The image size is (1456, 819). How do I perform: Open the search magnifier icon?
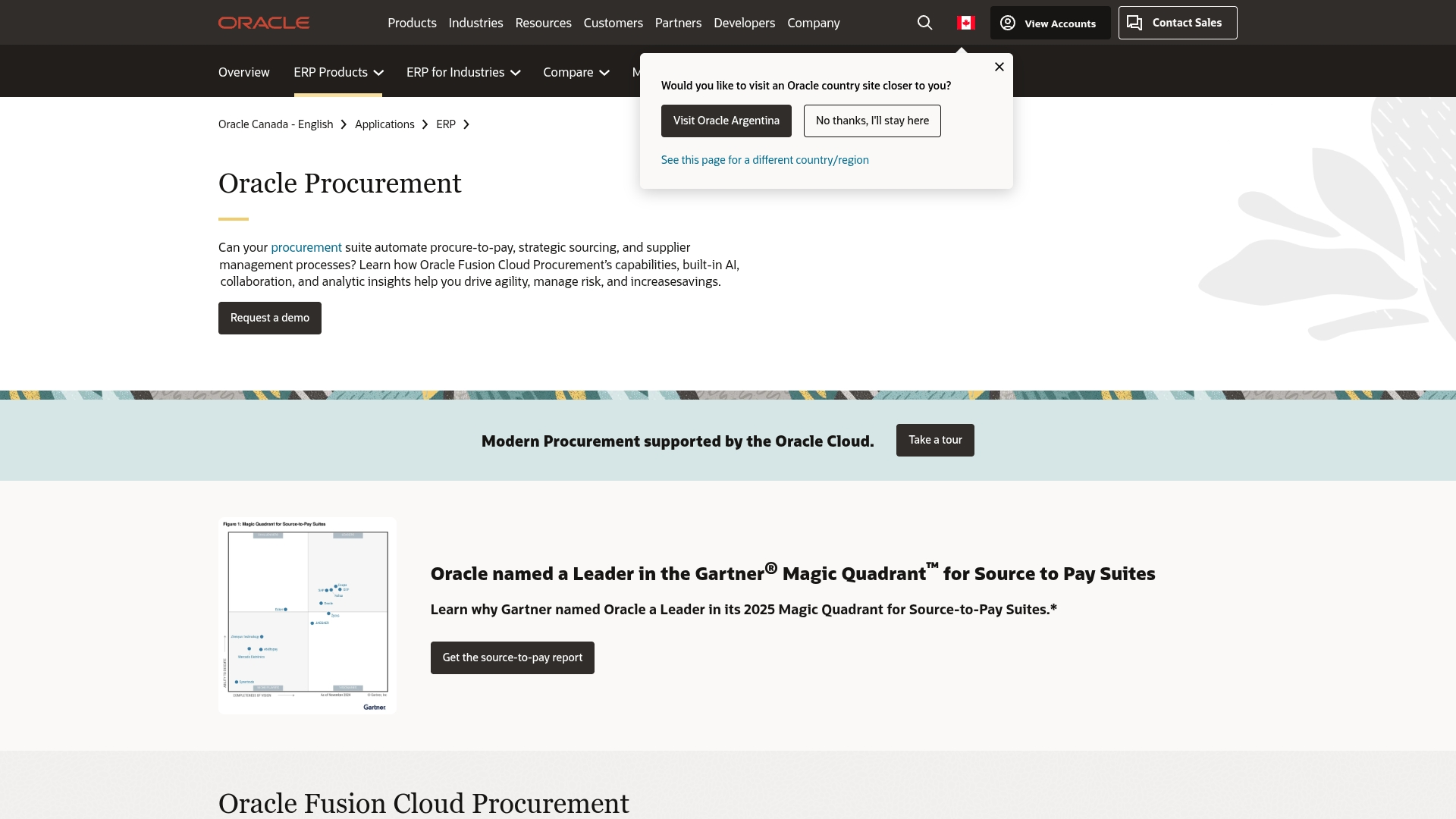[x=924, y=23]
